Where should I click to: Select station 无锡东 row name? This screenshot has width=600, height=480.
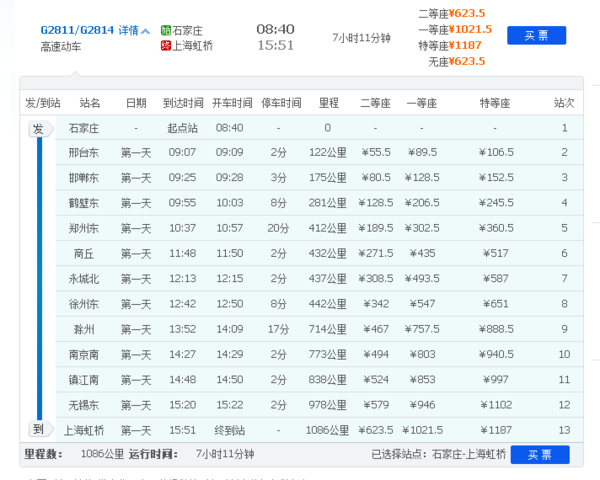(84, 405)
